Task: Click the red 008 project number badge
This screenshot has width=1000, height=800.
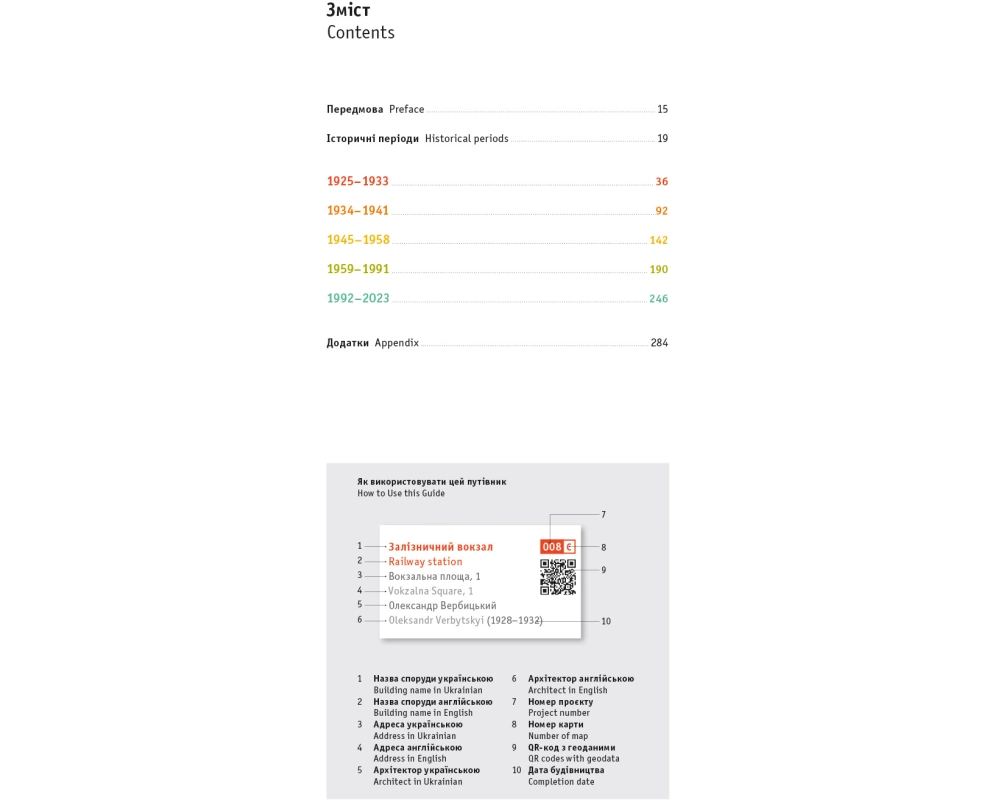Action: click(x=552, y=547)
